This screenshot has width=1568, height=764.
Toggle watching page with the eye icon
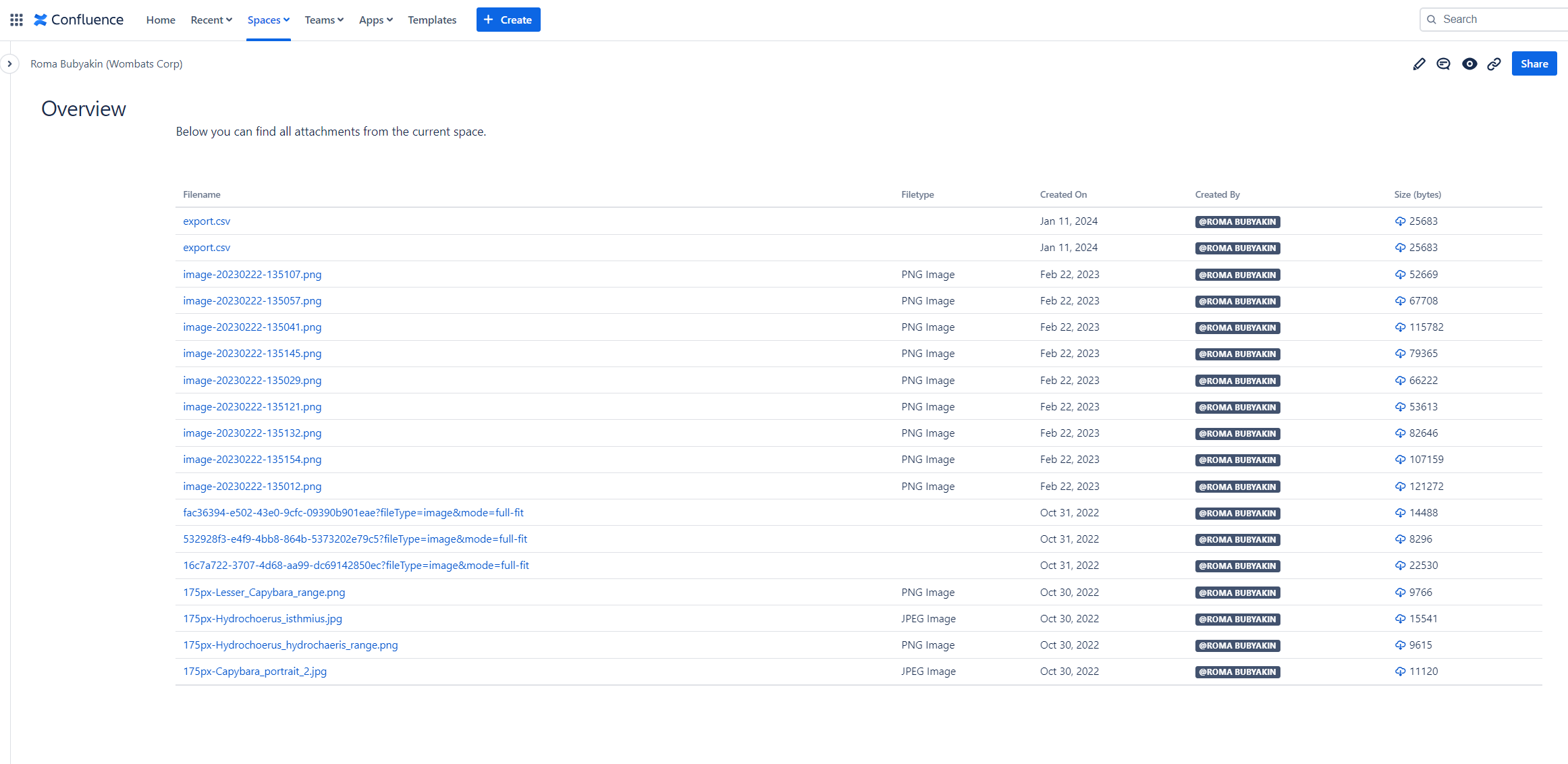click(x=1469, y=64)
